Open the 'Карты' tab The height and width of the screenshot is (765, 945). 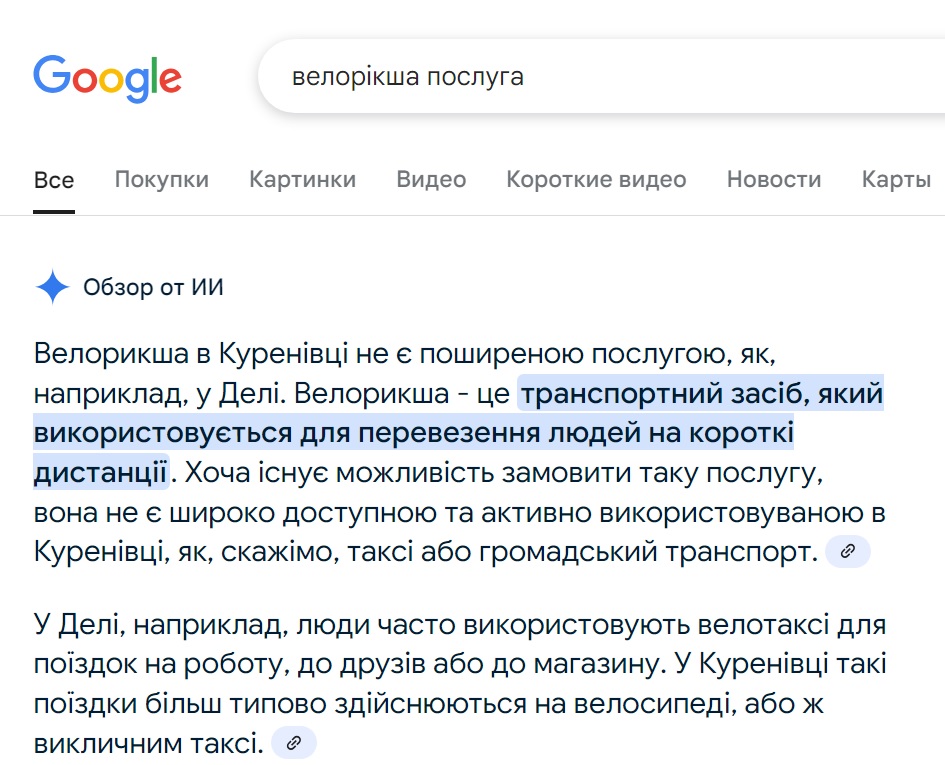coord(896,180)
